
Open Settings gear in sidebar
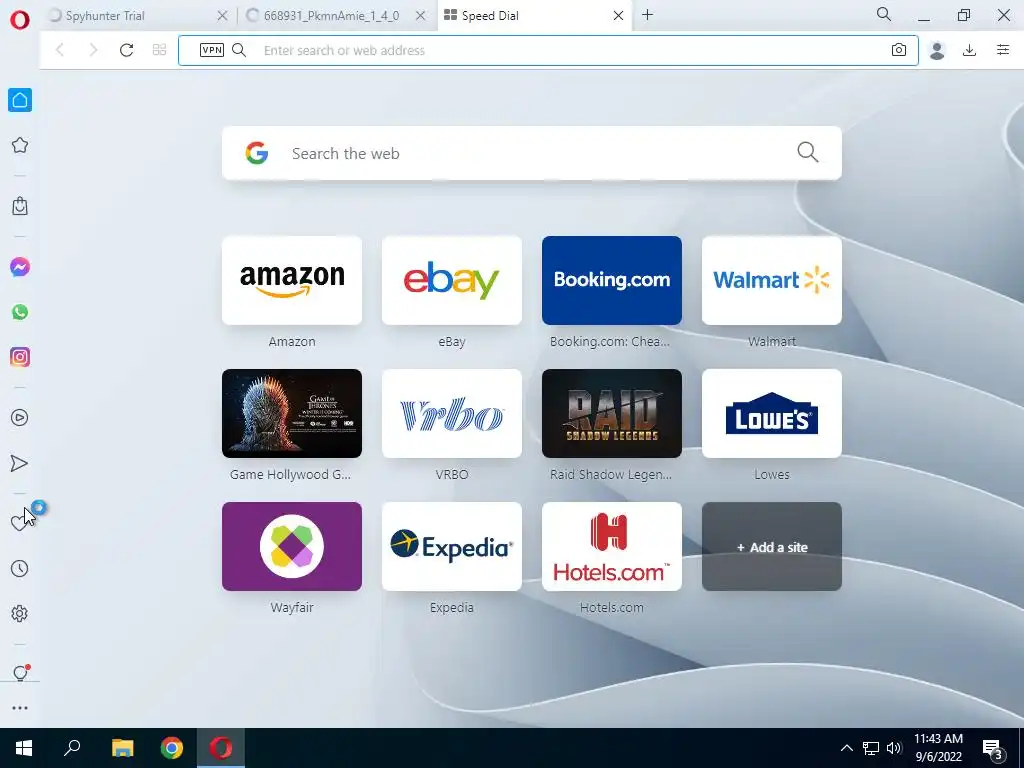click(x=20, y=613)
